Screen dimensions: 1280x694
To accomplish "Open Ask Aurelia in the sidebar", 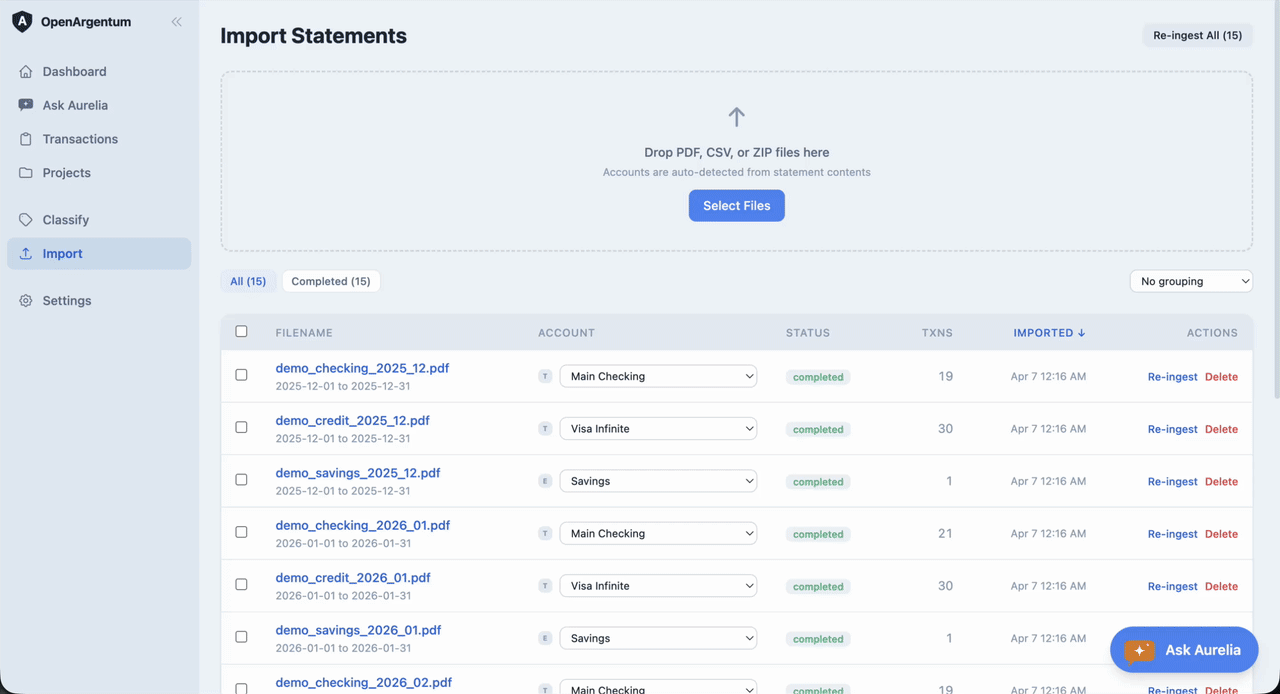I will tap(99, 105).
